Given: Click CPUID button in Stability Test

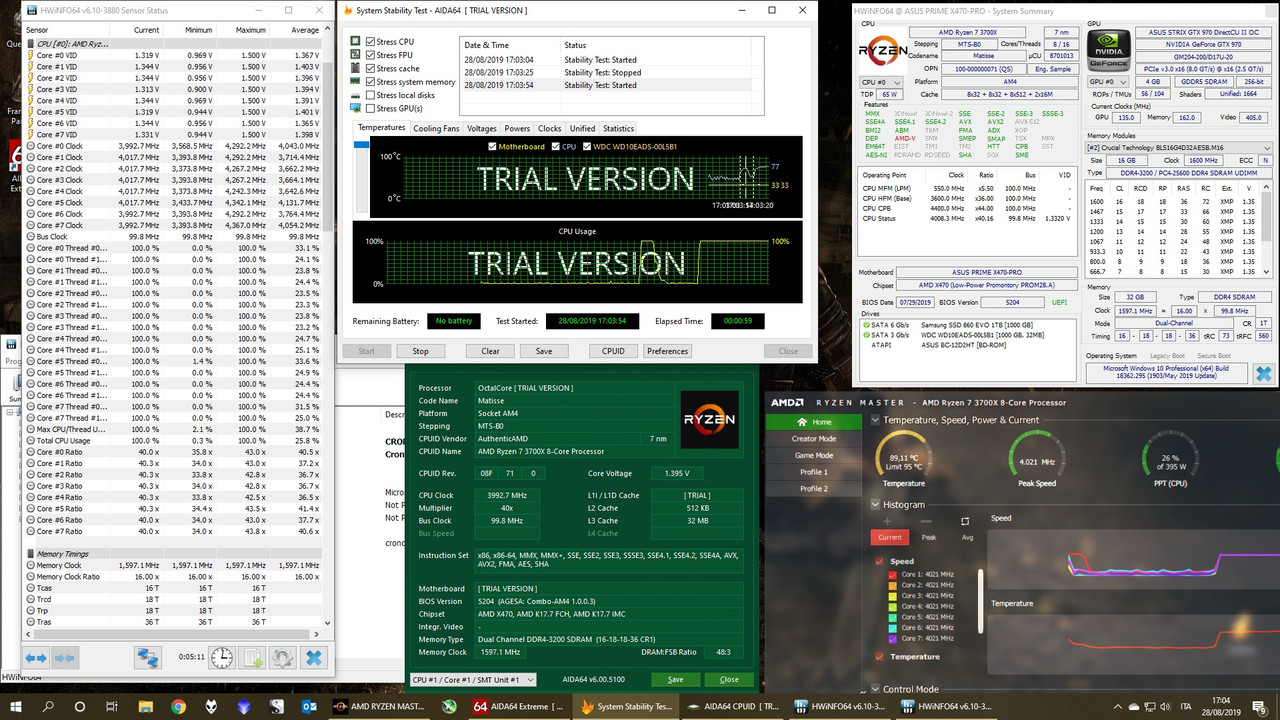Looking at the screenshot, I should click(x=613, y=351).
